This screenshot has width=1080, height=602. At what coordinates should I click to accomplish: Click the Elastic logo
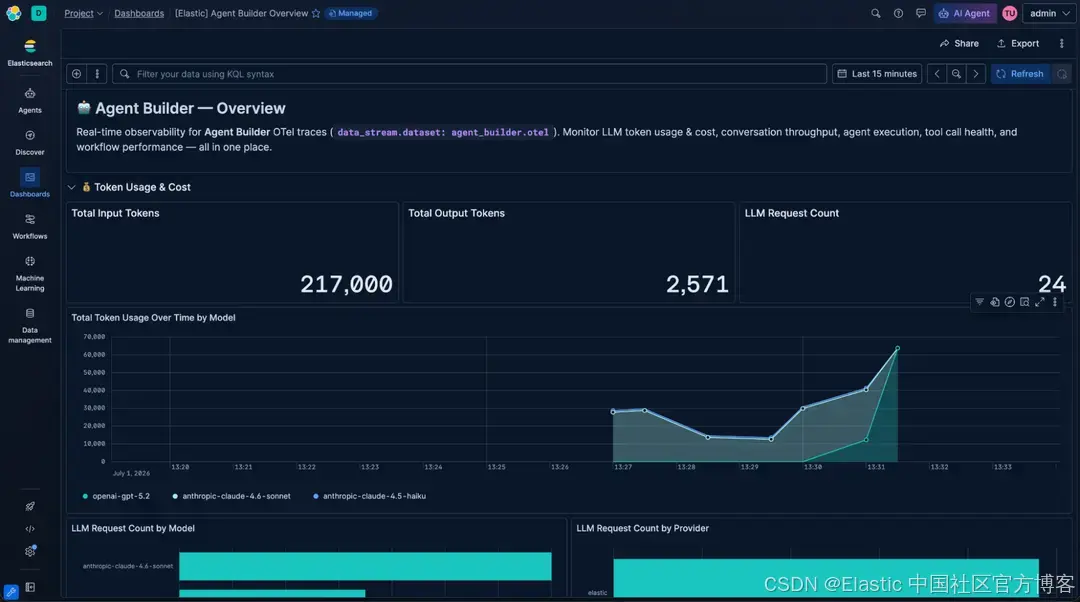click(13, 13)
